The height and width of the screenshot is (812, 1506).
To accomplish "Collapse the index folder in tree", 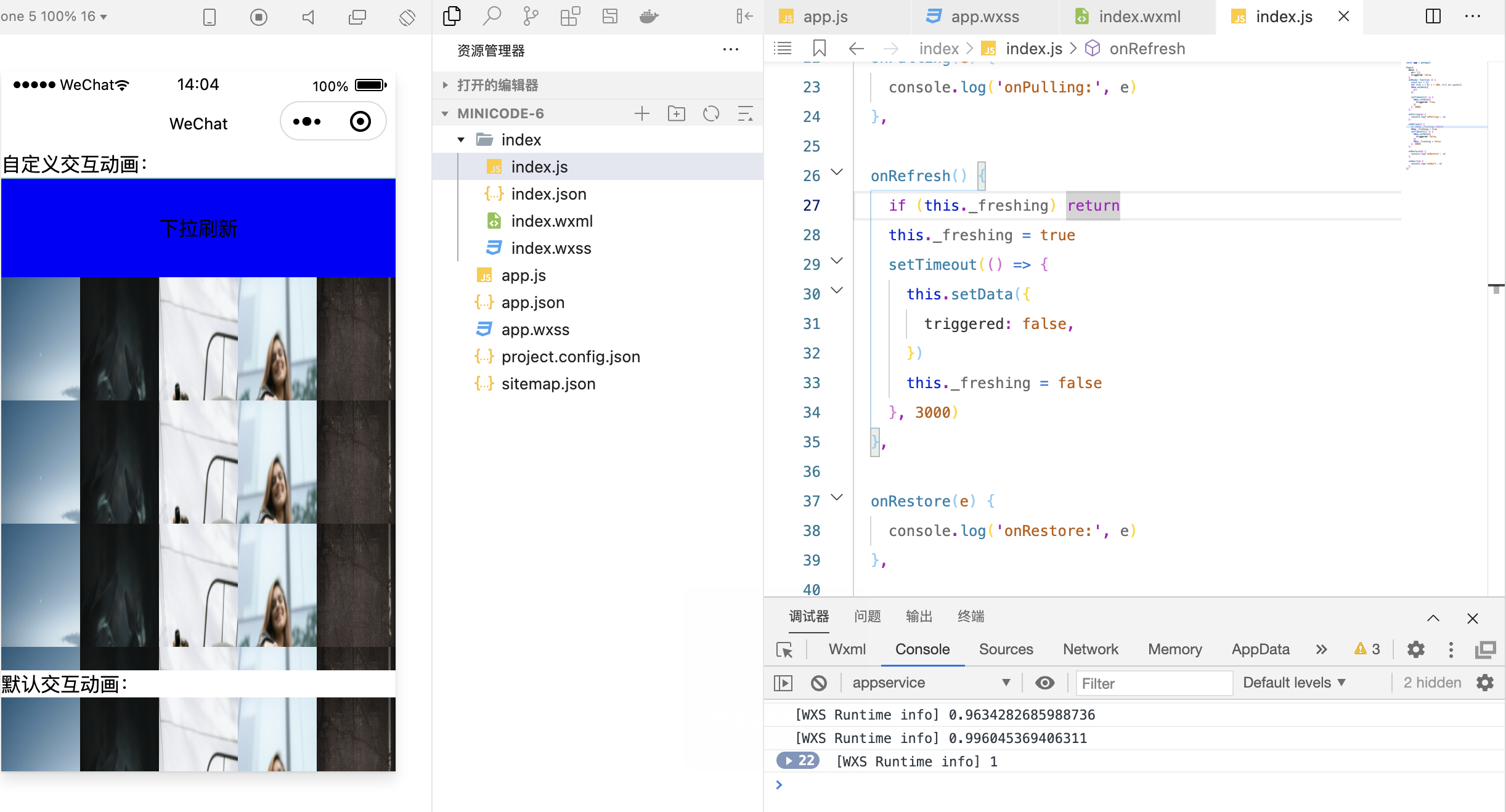I will pos(461,140).
